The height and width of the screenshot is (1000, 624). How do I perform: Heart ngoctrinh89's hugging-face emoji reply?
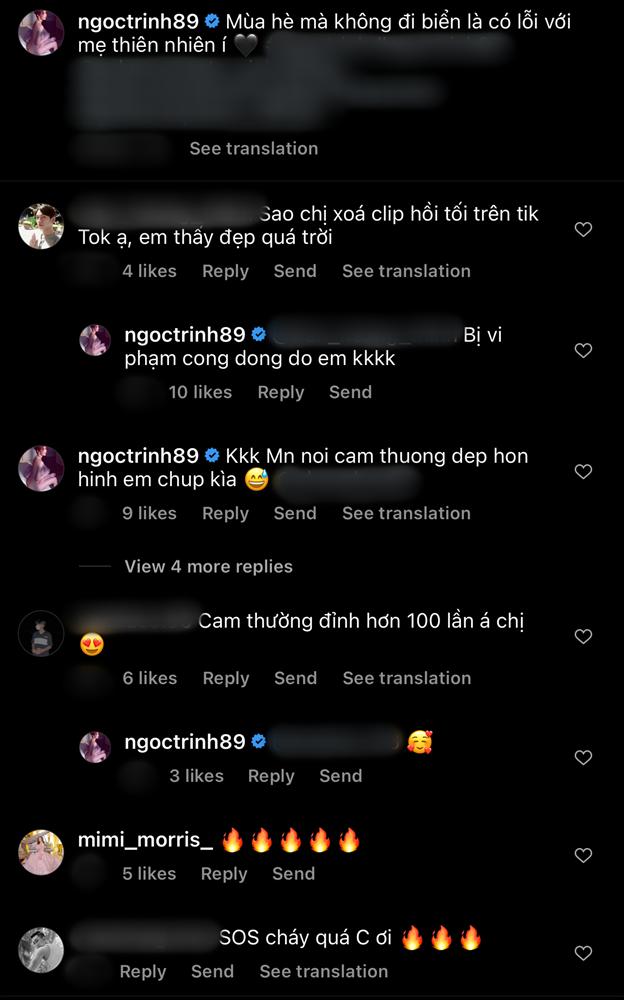coord(583,759)
